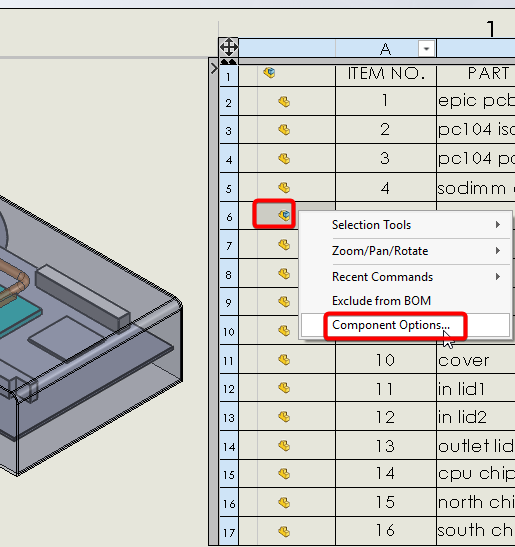Click the 'outlet lid' part cell
This screenshot has height=547, width=515.
[476, 446]
